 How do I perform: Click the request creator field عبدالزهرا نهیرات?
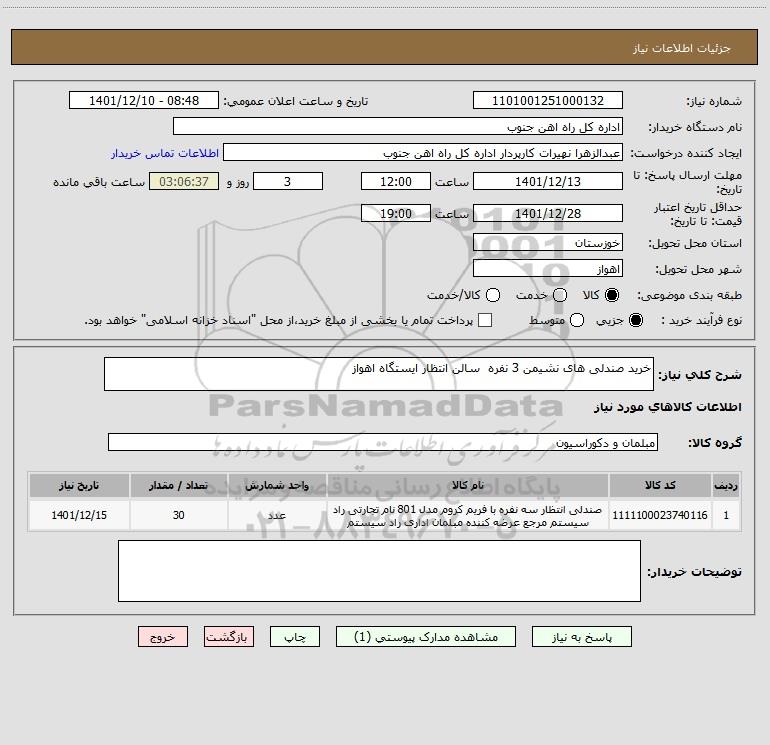coord(423,153)
